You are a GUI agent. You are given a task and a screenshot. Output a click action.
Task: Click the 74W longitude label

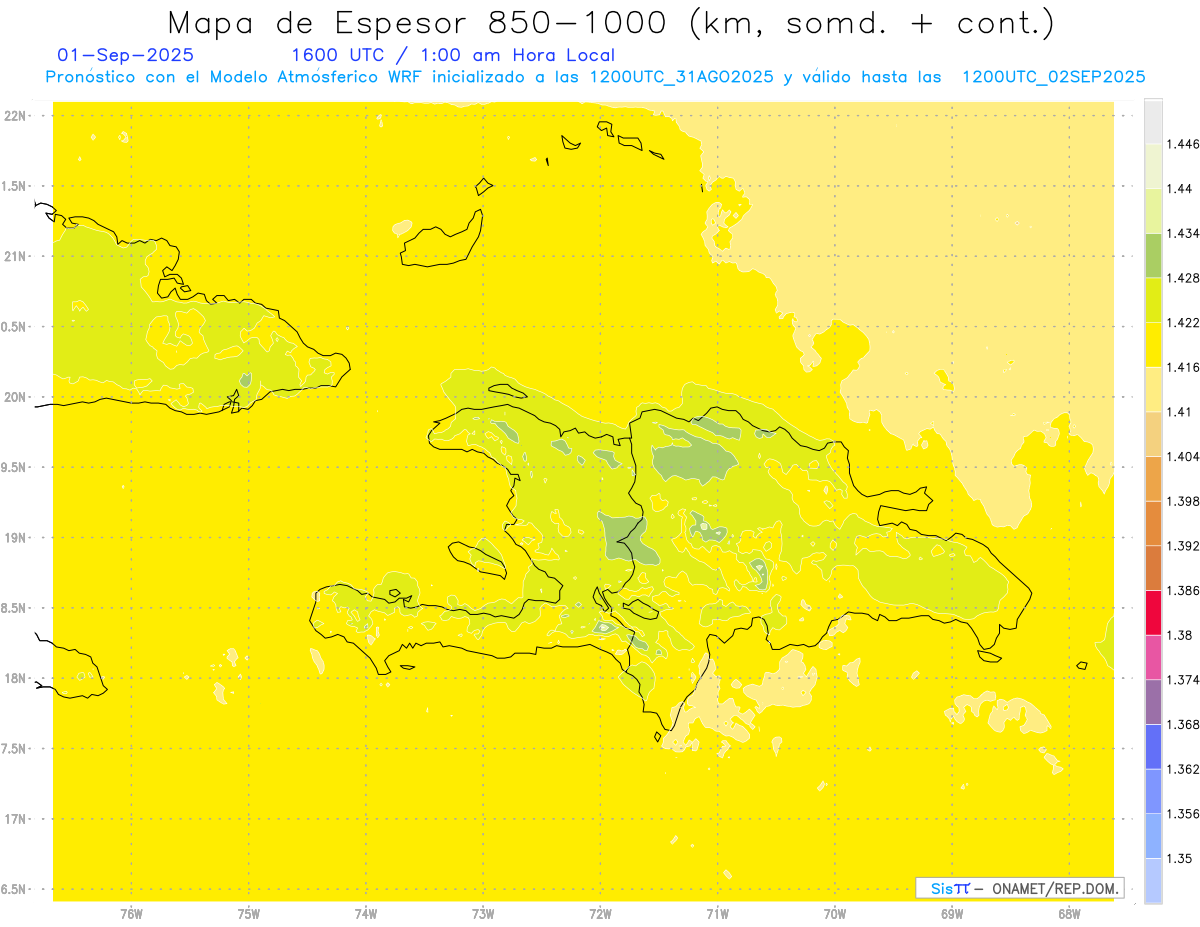click(365, 914)
